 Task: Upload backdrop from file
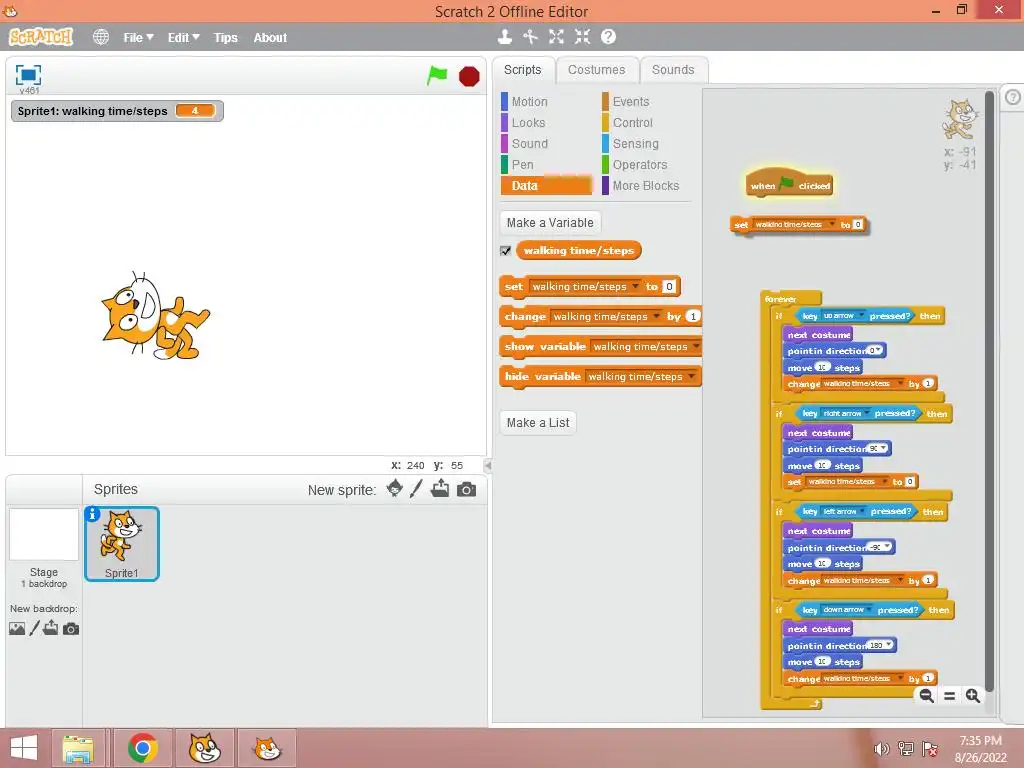point(51,629)
